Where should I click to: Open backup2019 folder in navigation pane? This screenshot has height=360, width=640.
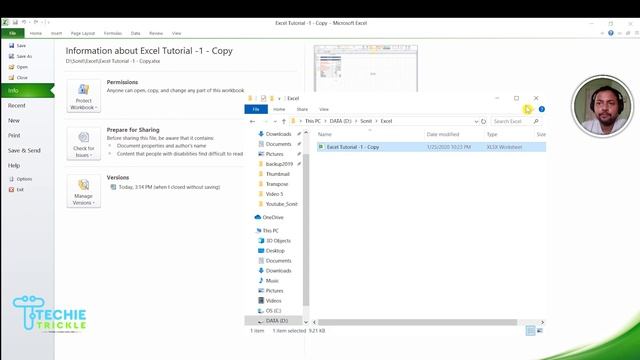pyautogui.click(x=279, y=164)
